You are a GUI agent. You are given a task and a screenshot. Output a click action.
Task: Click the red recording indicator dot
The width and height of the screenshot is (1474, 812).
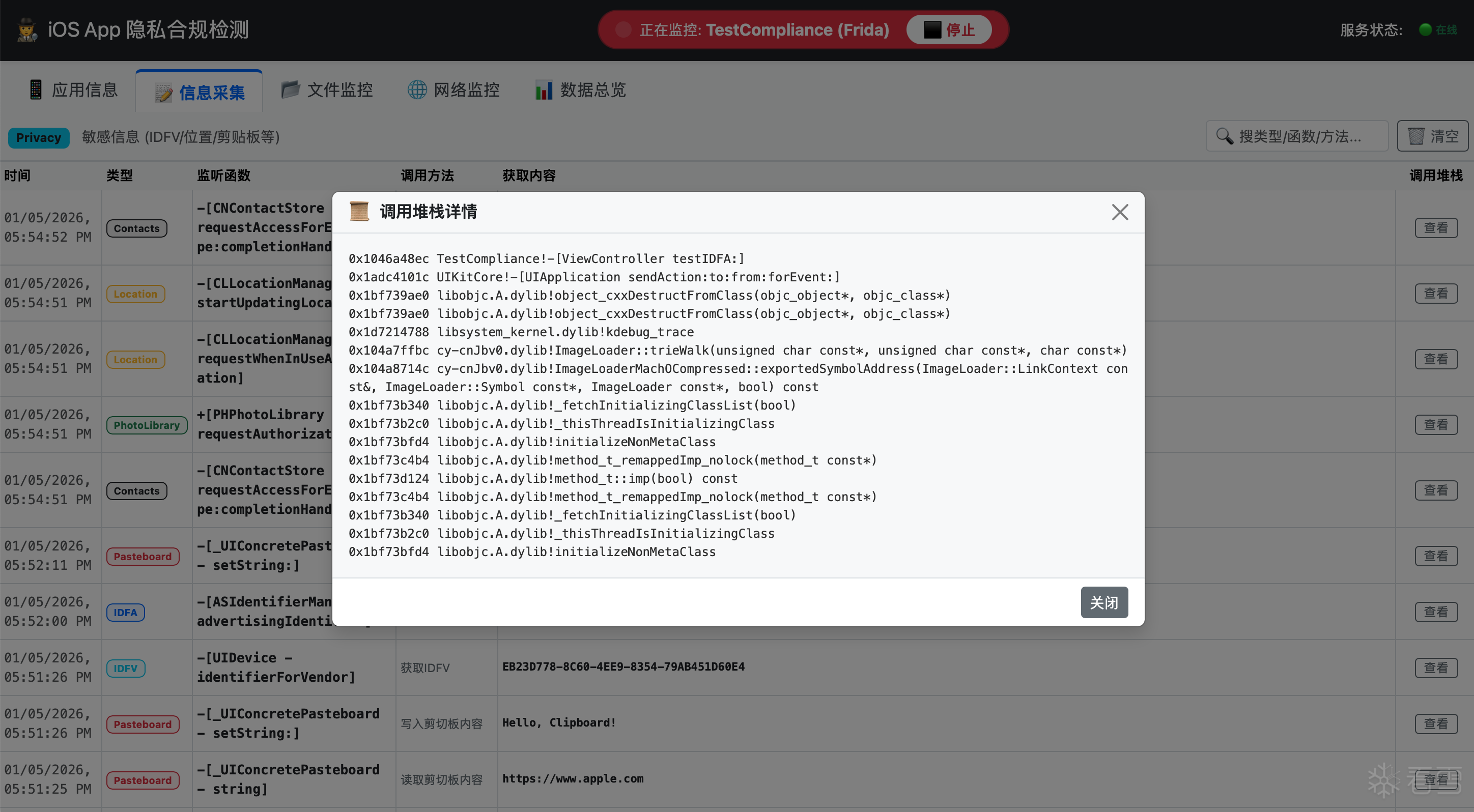point(623,30)
